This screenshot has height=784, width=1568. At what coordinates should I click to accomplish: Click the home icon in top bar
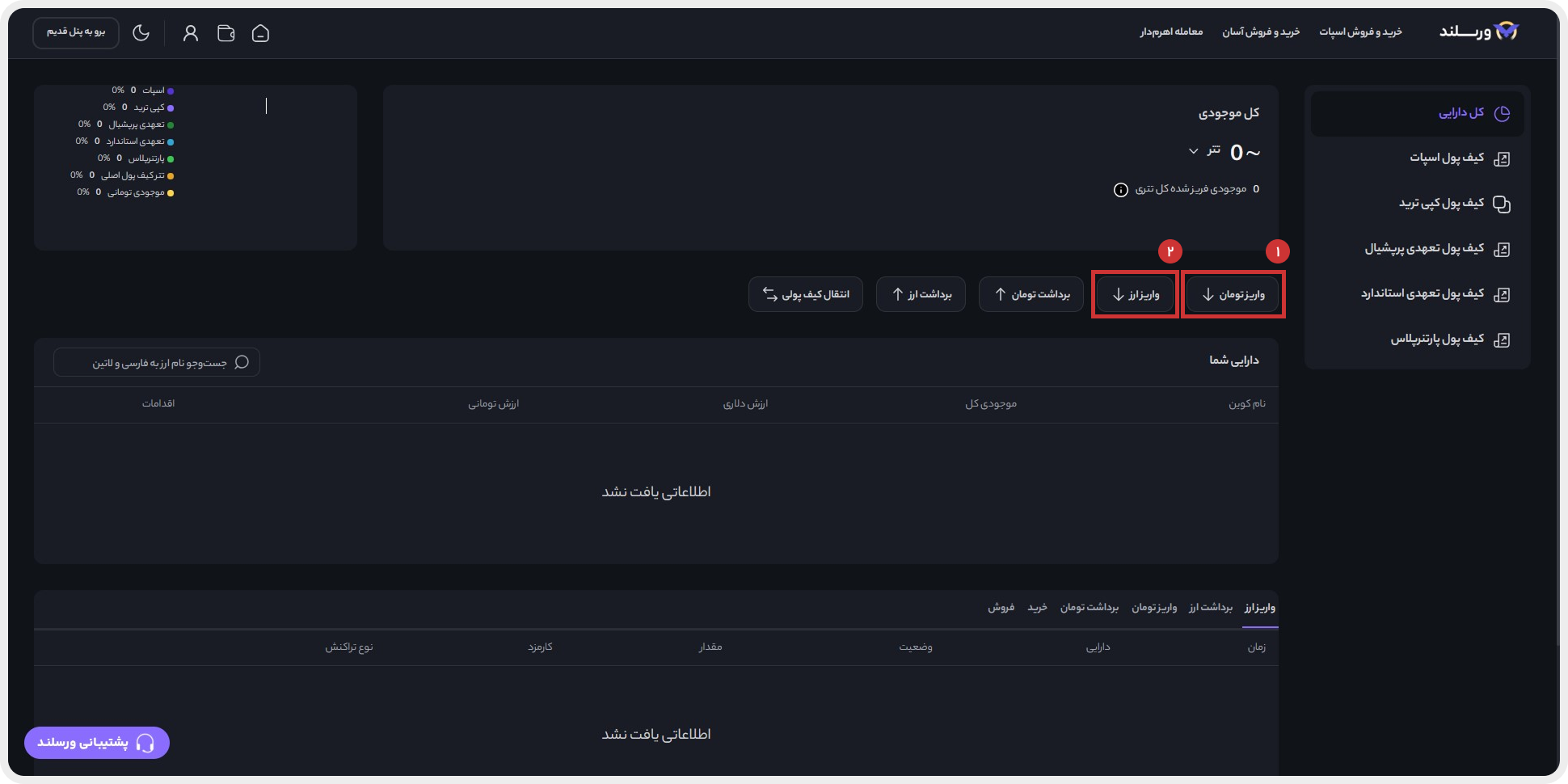pyautogui.click(x=260, y=33)
